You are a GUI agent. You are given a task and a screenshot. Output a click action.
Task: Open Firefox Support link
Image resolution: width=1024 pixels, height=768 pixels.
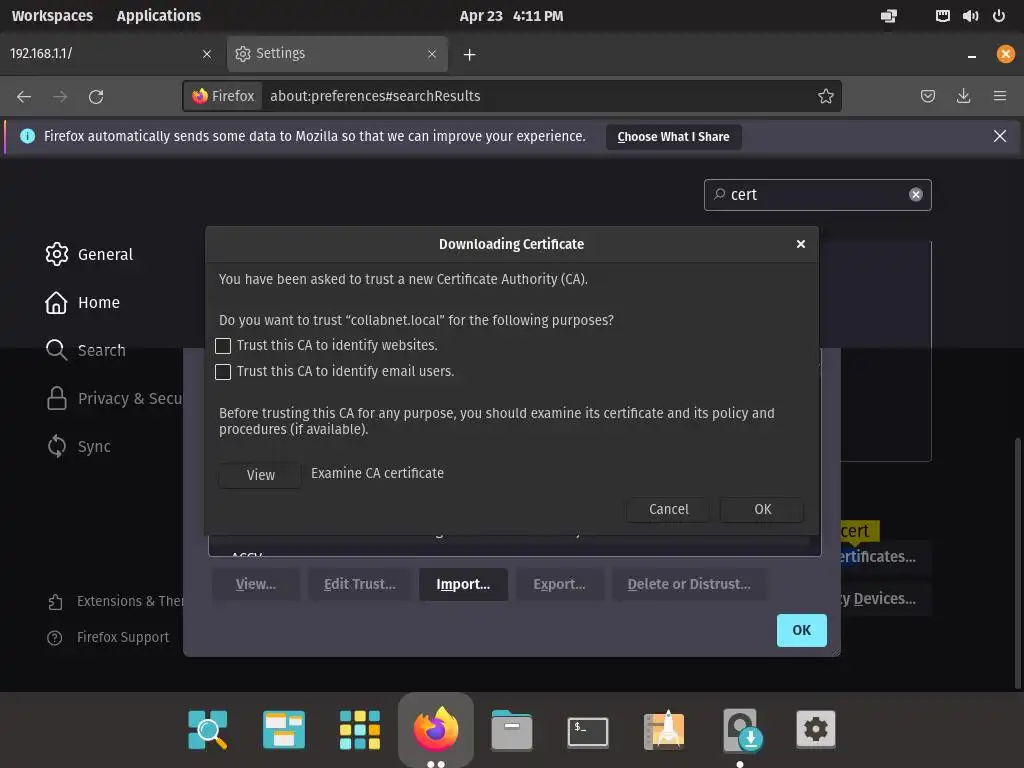[108, 637]
